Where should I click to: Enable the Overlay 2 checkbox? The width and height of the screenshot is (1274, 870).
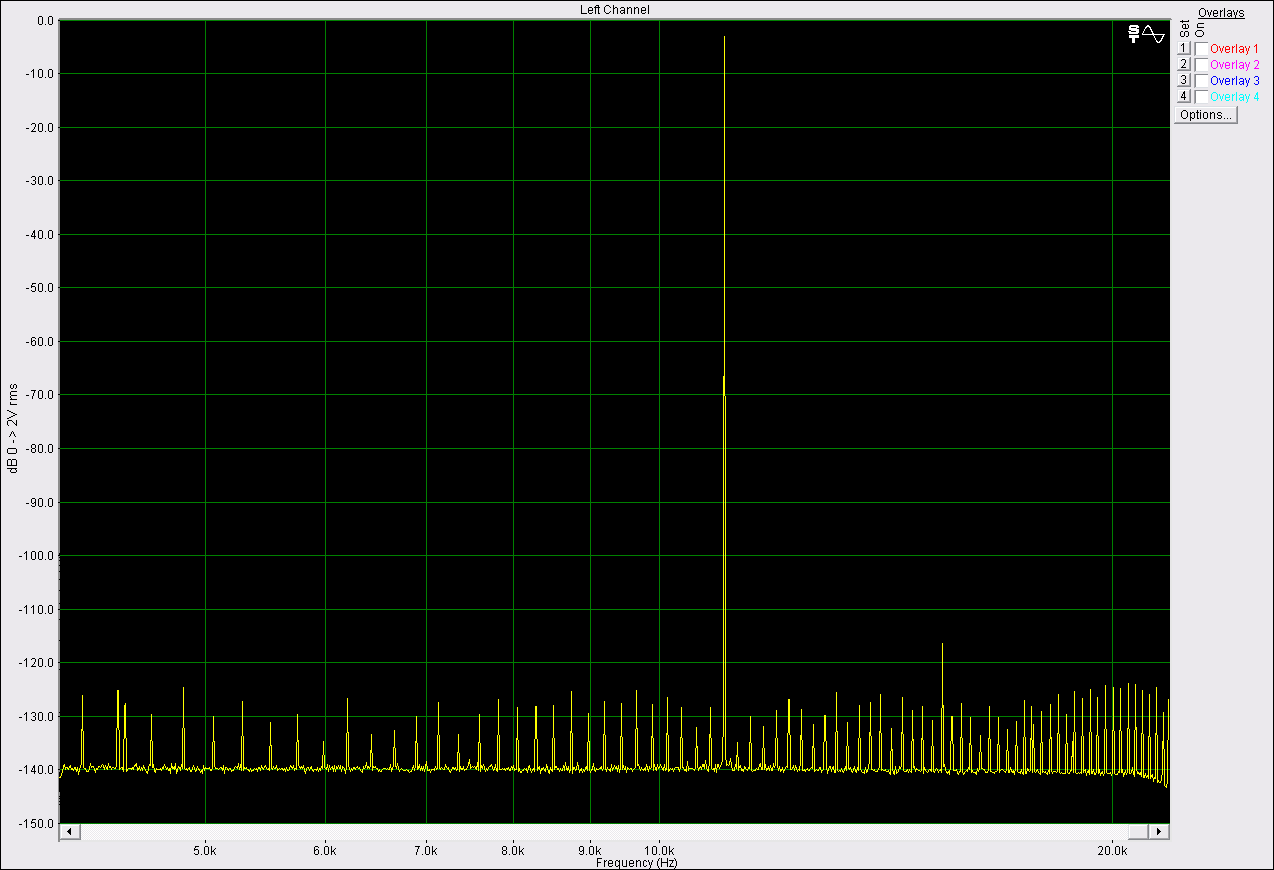(x=1201, y=64)
